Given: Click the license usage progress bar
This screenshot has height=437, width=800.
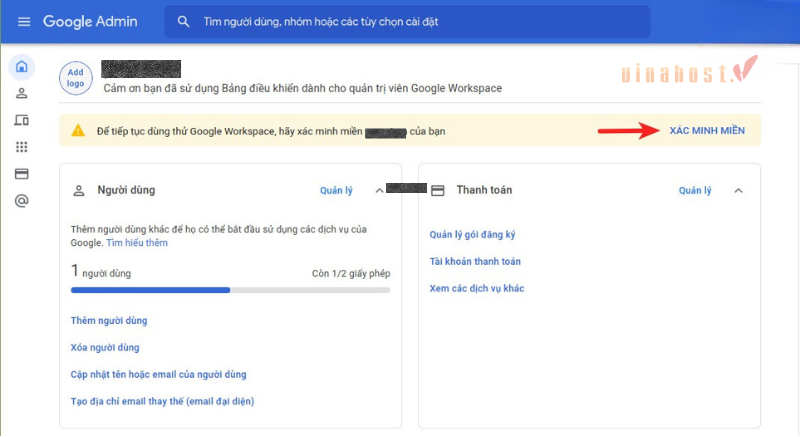Looking at the screenshot, I should click(x=231, y=290).
